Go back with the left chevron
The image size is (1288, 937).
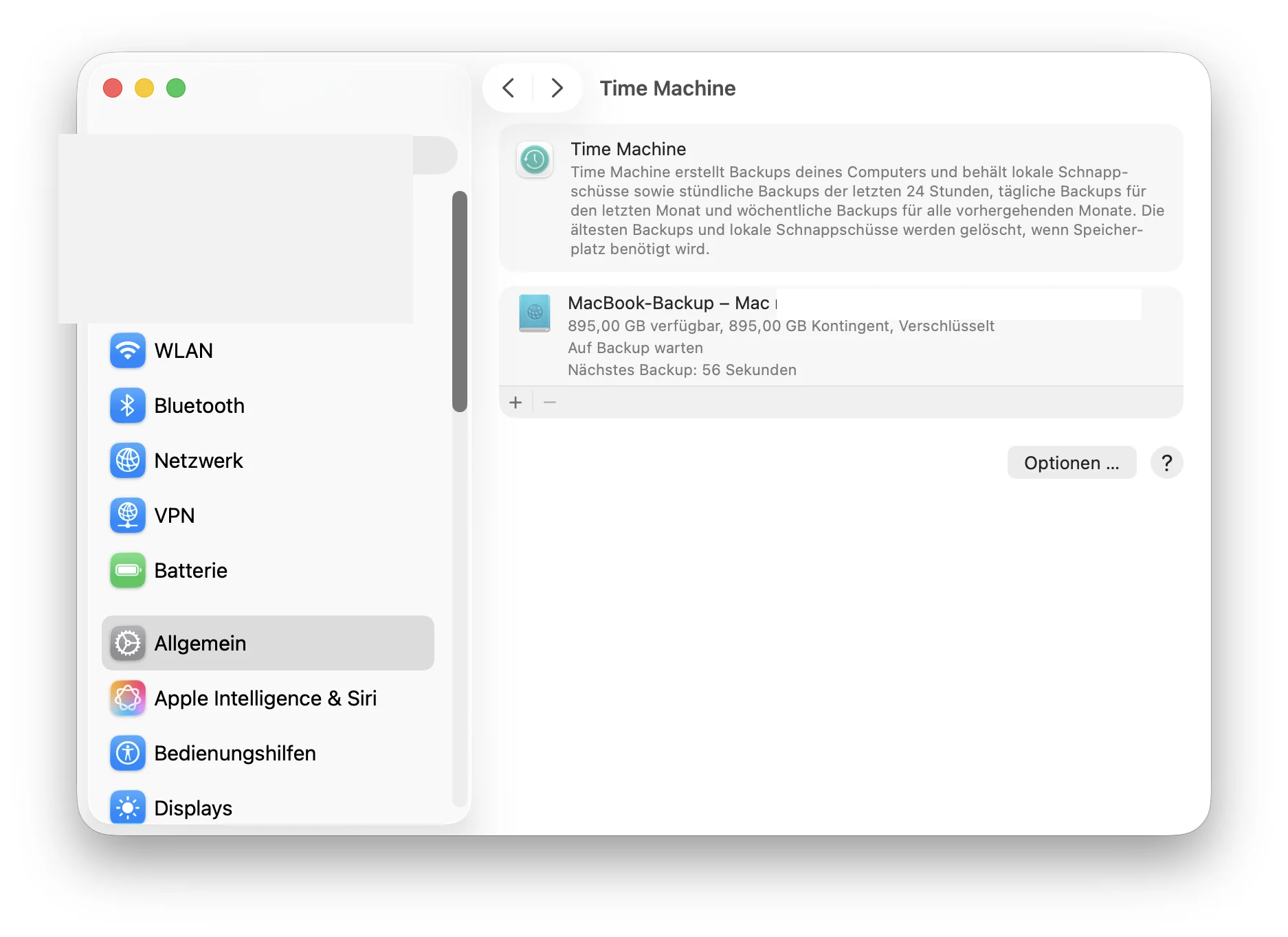coord(509,88)
